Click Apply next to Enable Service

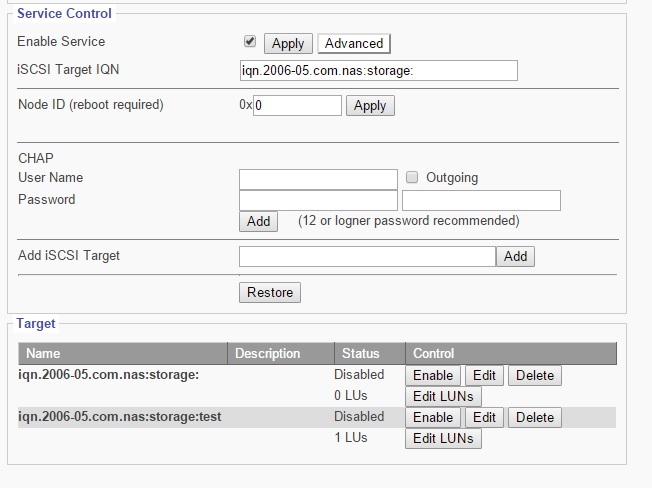click(x=288, y=43)
